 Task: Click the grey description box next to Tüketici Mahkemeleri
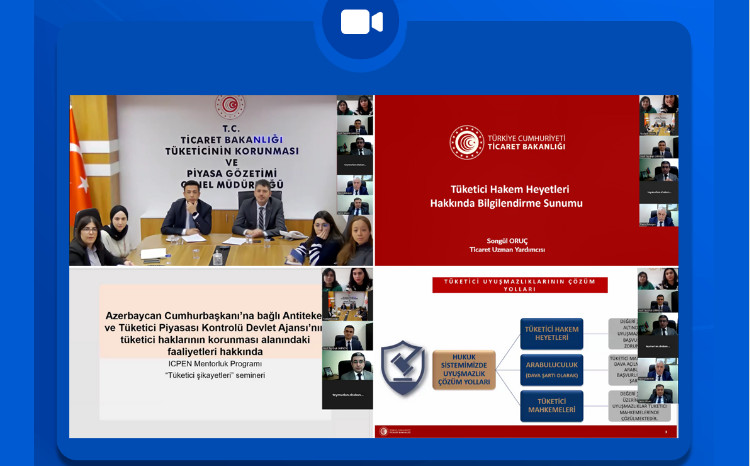[640, 406]
